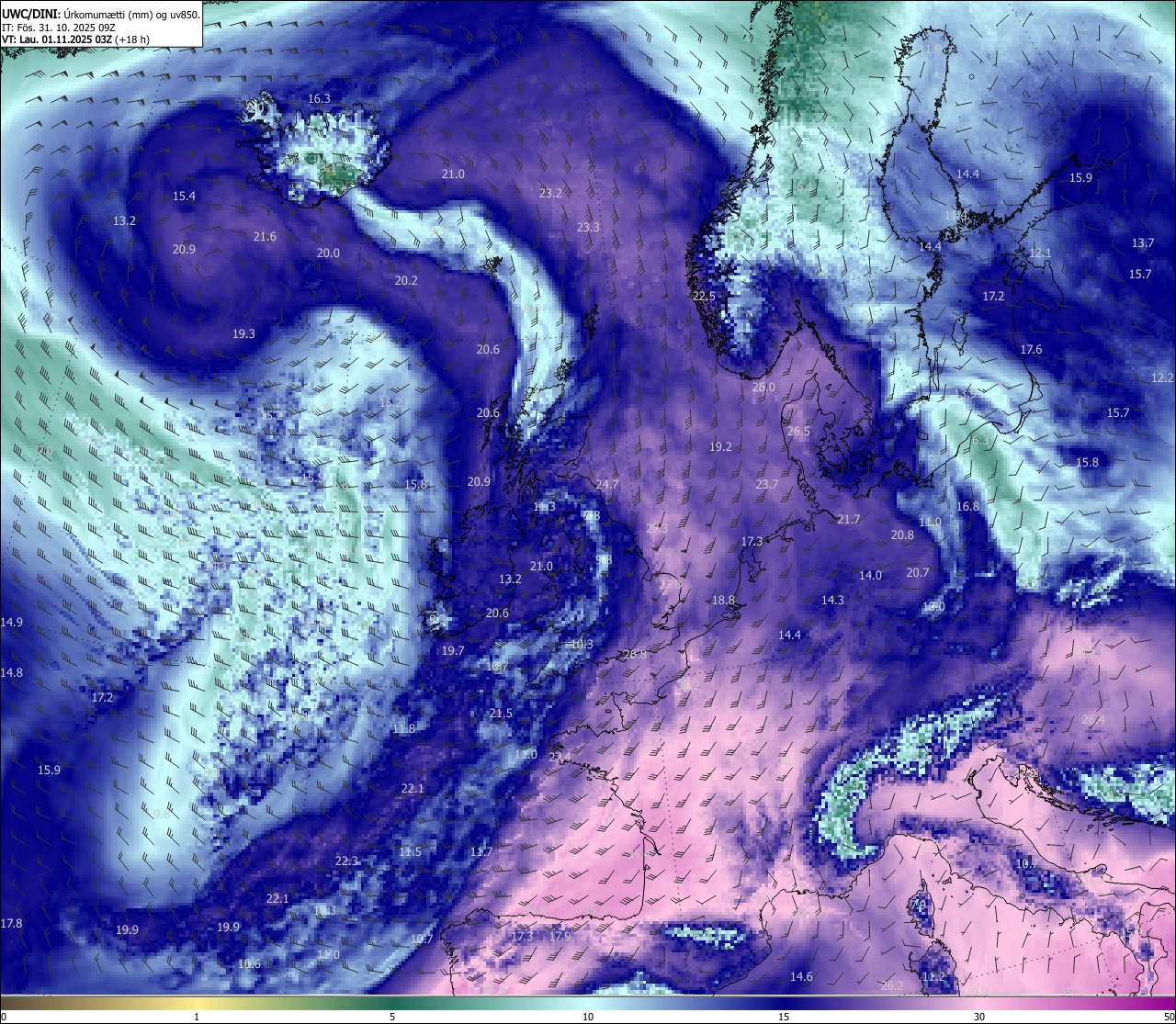The height and width of the screenshot is (1024, 1176).
Task: Click the 15.4 value west of Iceland
Action: tap(184, 196)
